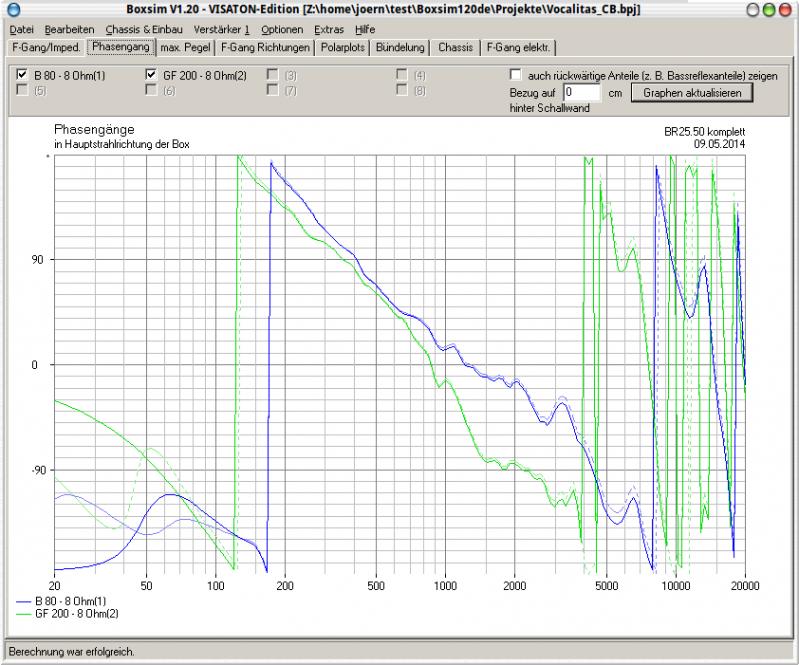Open the Datei menu

(21, 30)
